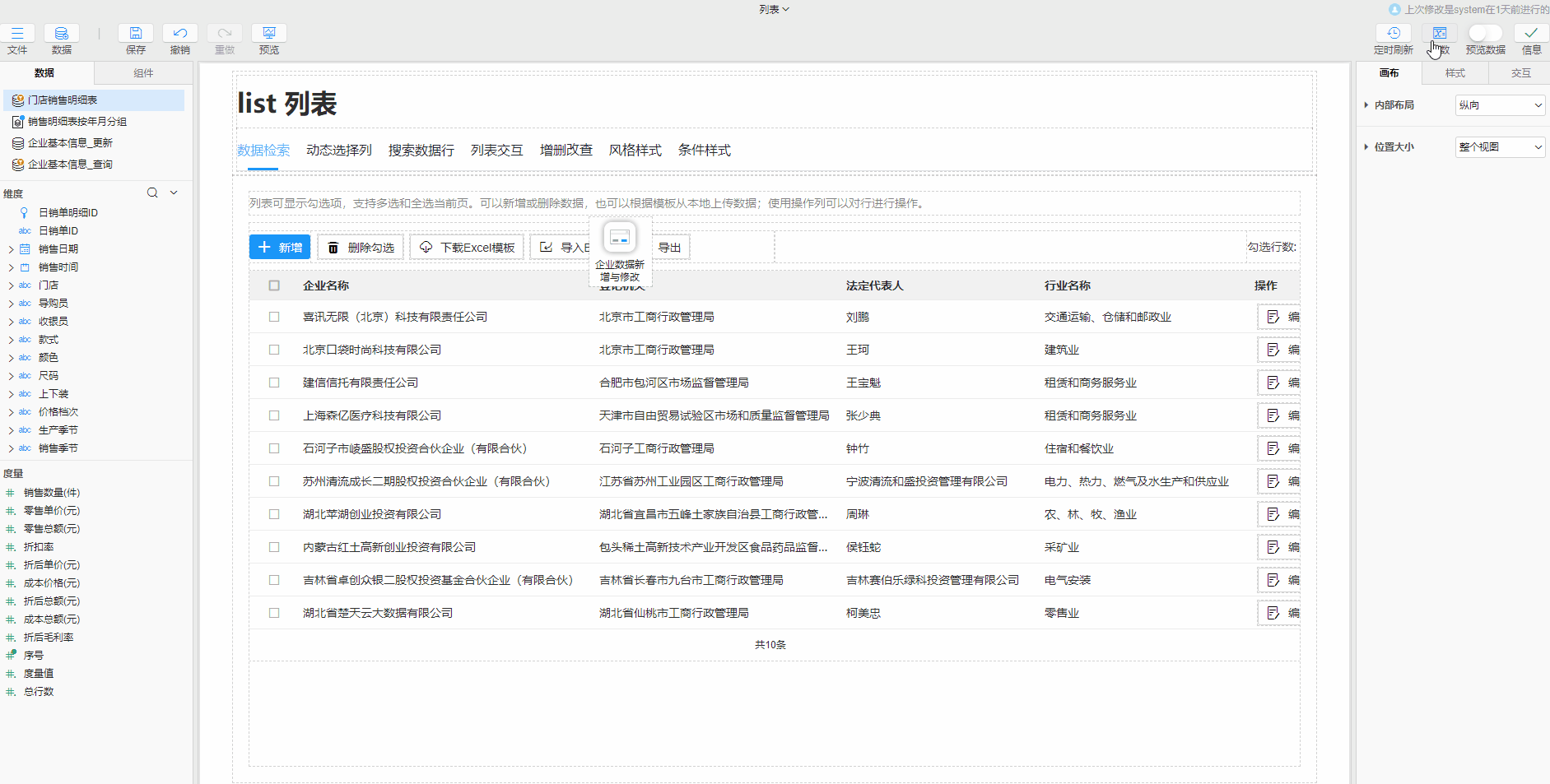The image size is (1550, 784).
Task: Check the select-all checkbox in table header
Action: (274, 285)
